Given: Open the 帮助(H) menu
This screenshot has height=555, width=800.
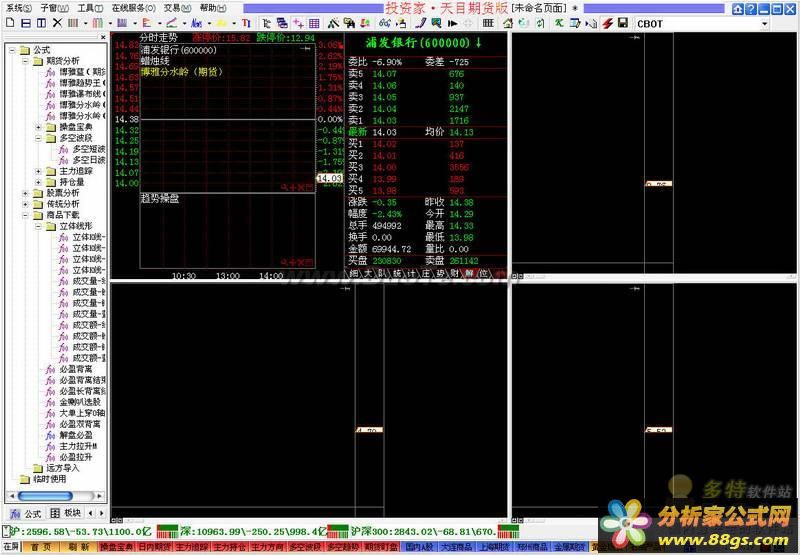Looking at the screenshot, I should [213, 8].
